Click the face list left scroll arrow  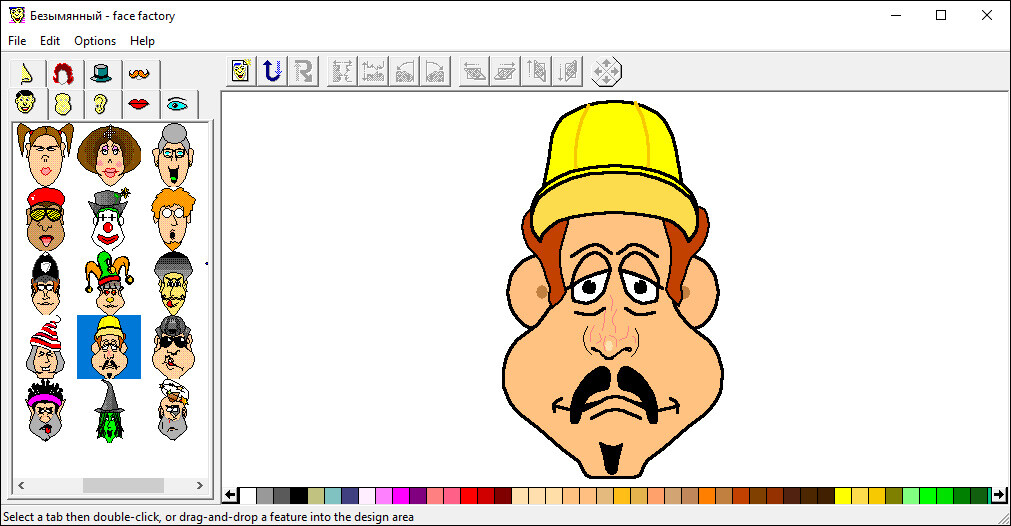coord(21,485)
